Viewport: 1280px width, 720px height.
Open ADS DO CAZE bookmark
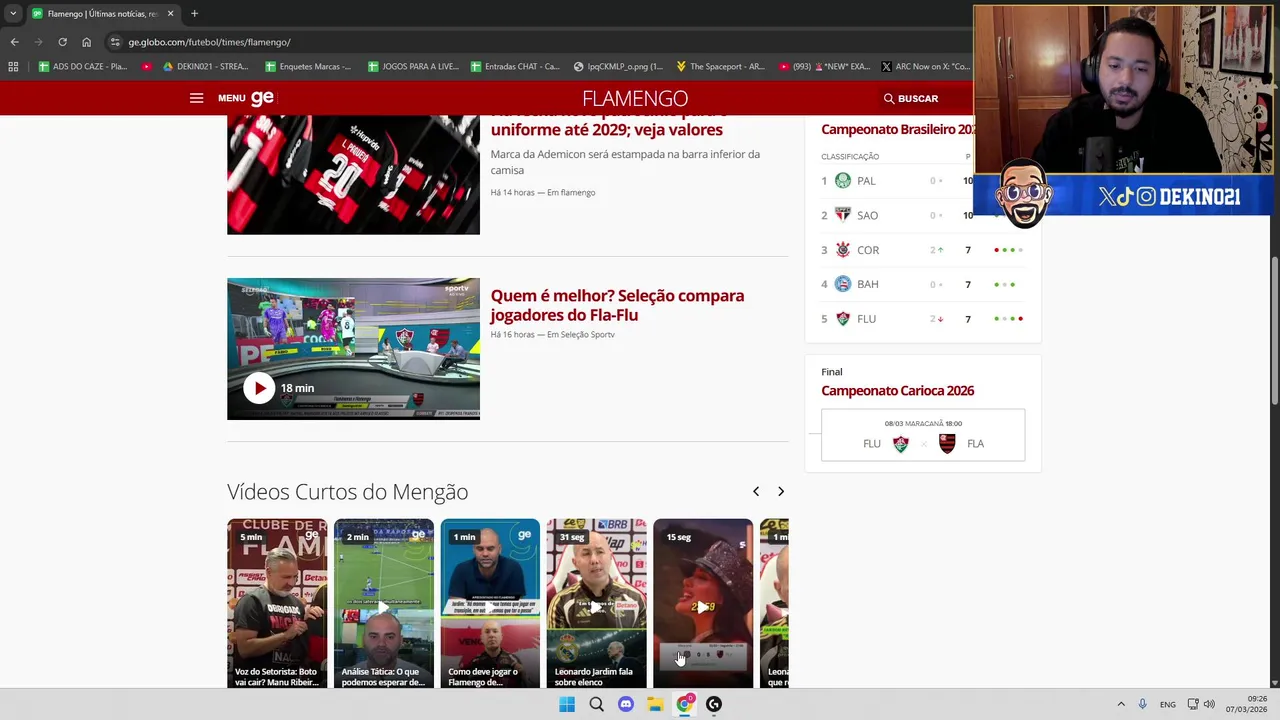point(82,66)
